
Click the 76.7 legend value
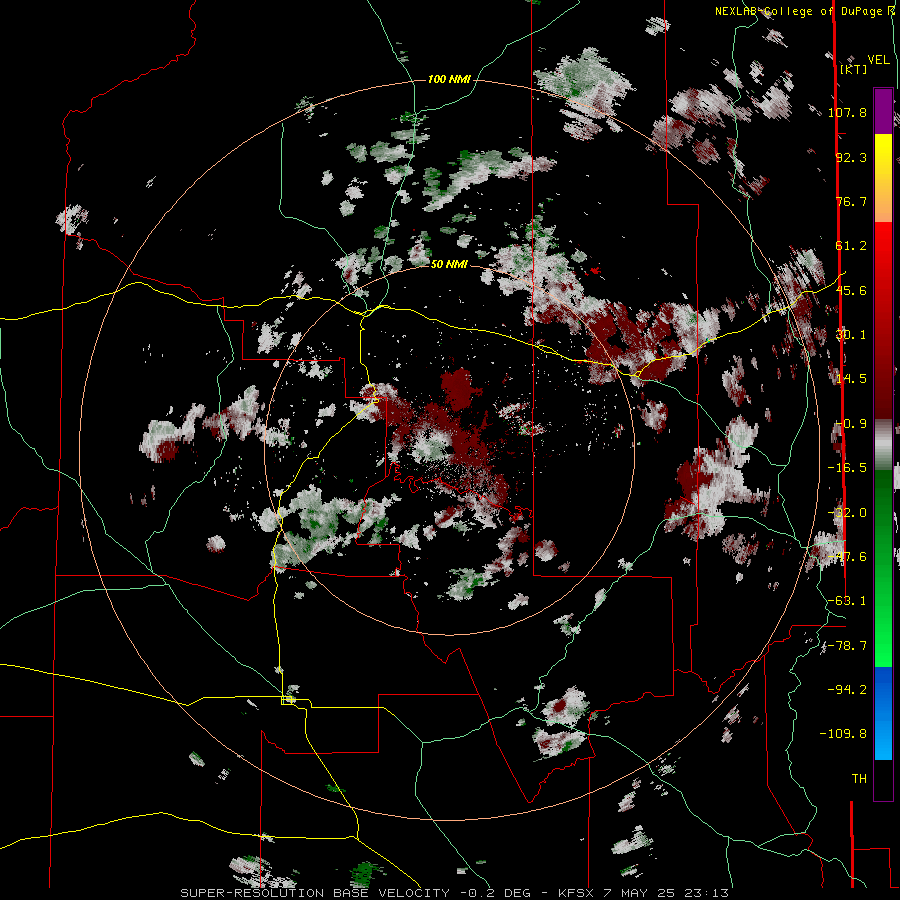[851, 201]
